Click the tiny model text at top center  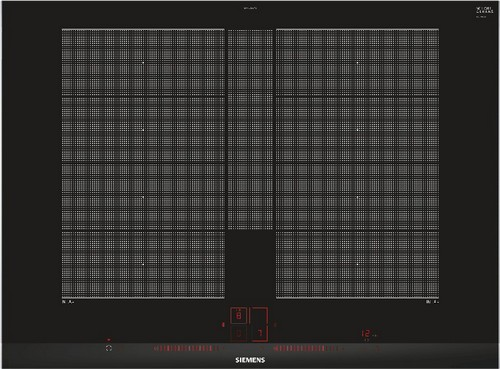point(250,8)
